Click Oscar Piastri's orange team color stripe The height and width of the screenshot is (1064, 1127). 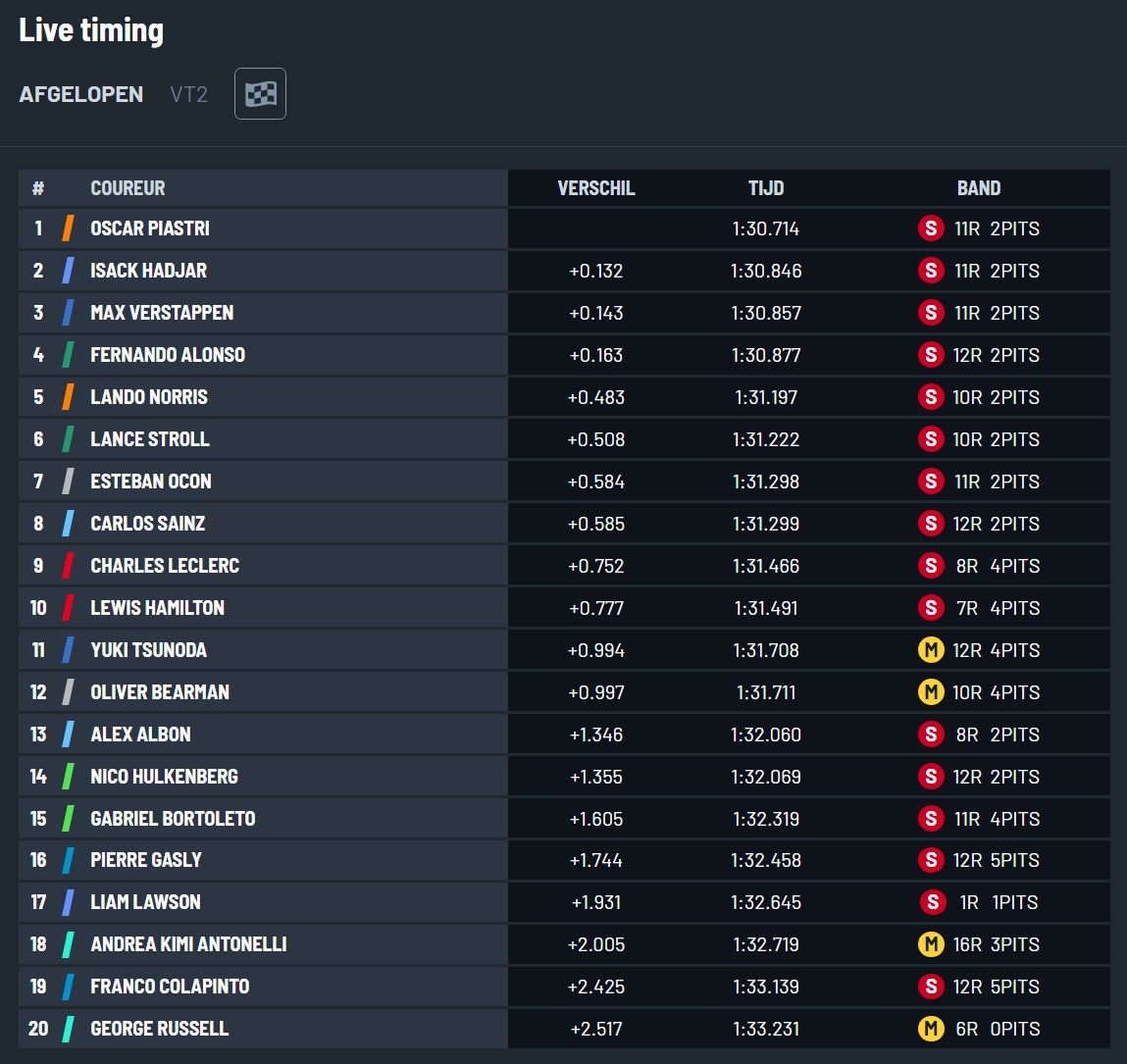point(68,228)
